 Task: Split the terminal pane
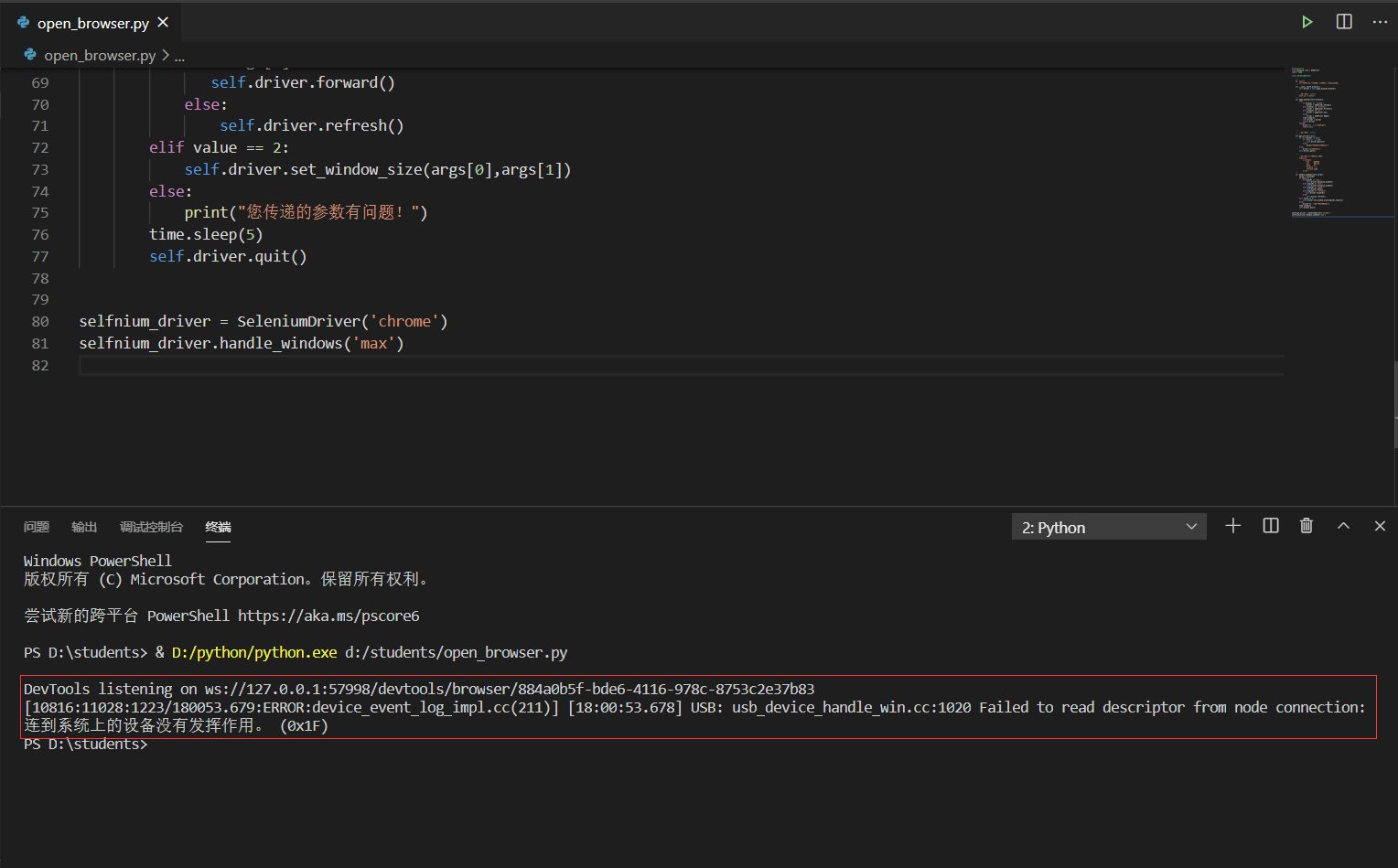tap(1271, 526)
